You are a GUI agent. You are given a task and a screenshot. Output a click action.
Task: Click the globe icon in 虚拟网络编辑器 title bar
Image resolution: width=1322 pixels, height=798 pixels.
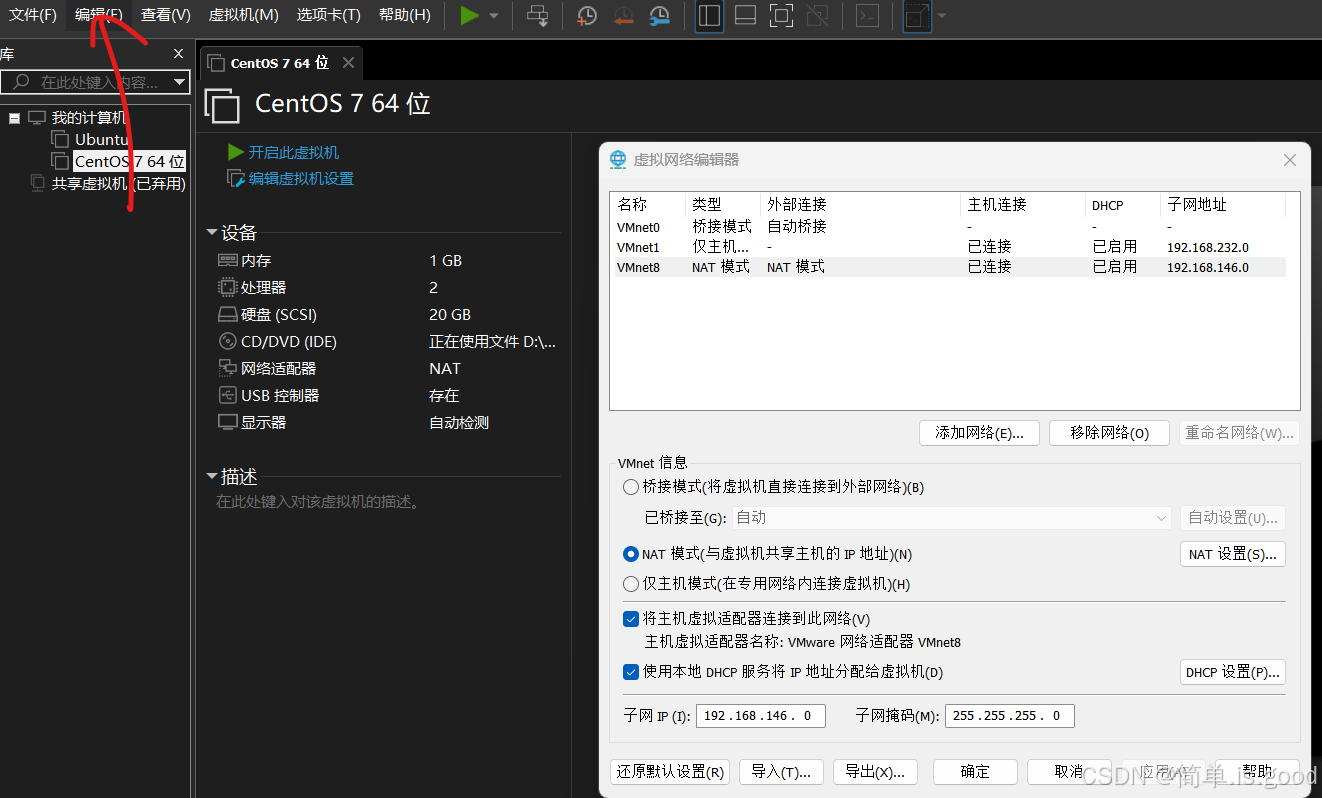point(617,160)
